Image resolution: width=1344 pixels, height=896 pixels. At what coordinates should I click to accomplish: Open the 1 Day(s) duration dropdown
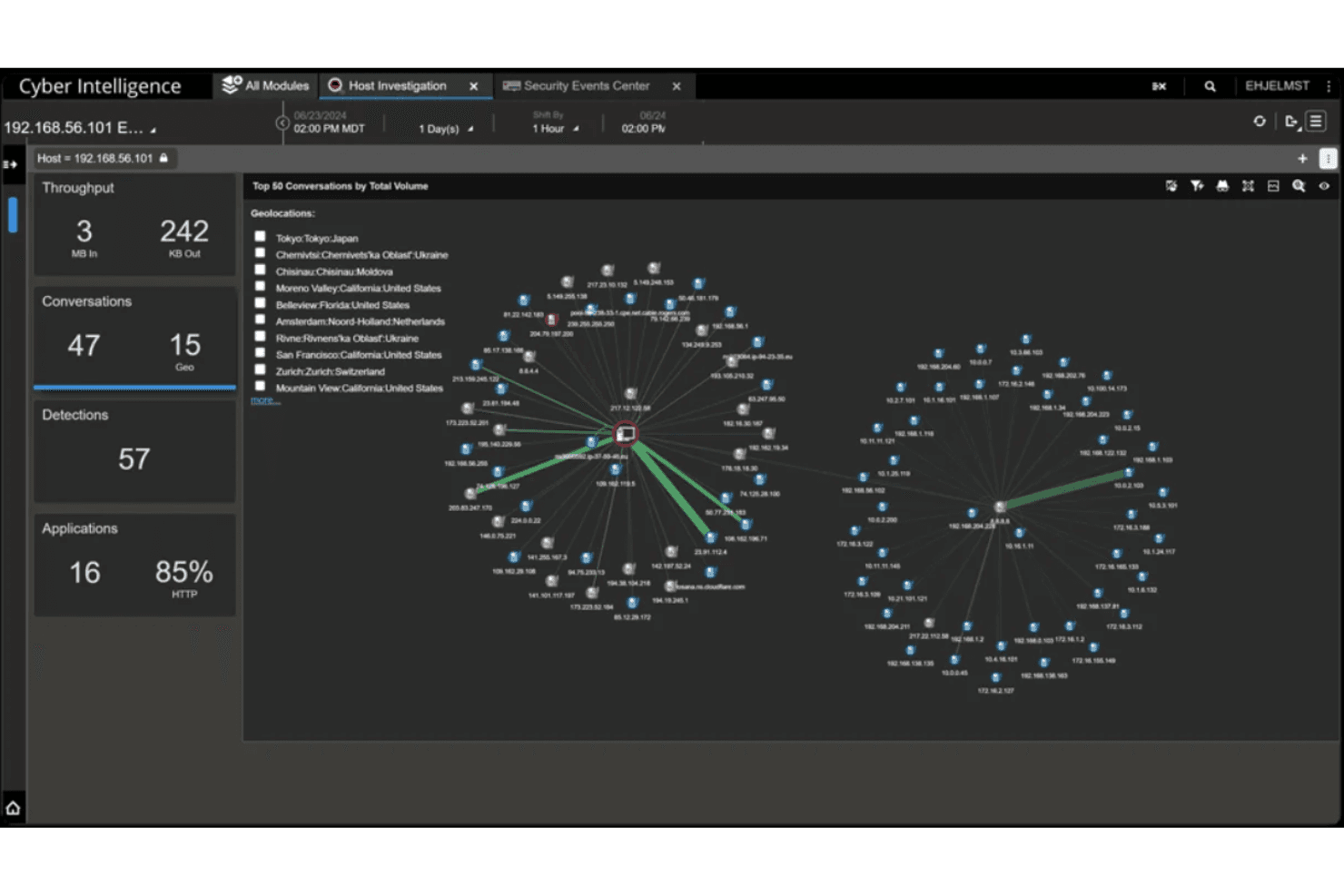pos(446,129)
